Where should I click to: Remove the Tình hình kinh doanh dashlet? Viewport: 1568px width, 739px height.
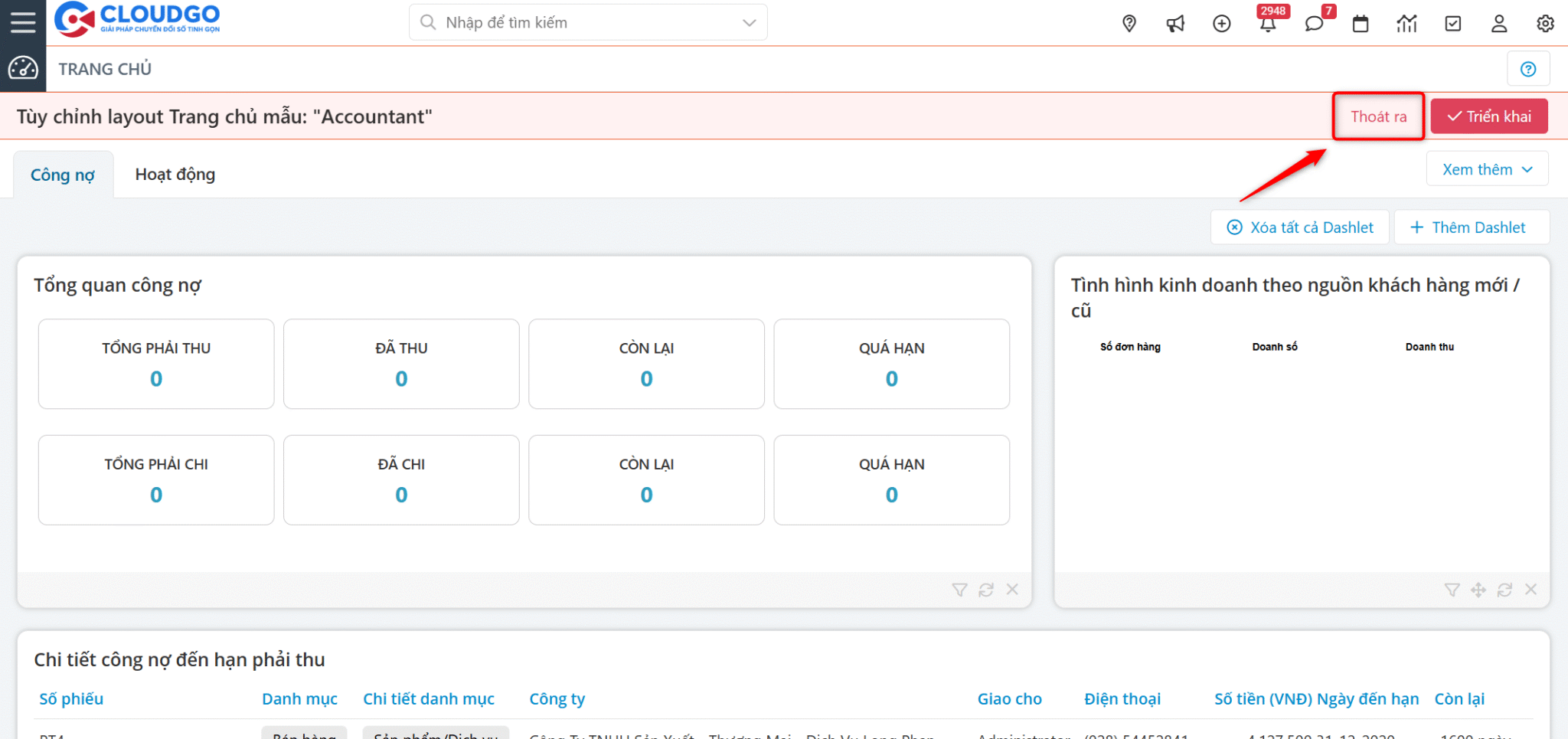(x=1530, y=589)
